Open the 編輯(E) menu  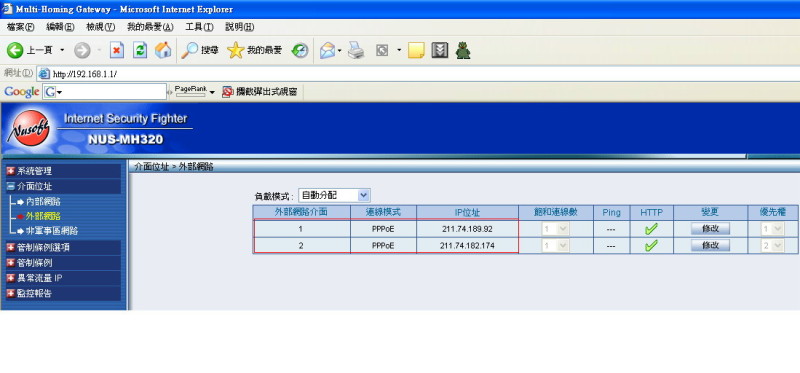coord(60,27)
